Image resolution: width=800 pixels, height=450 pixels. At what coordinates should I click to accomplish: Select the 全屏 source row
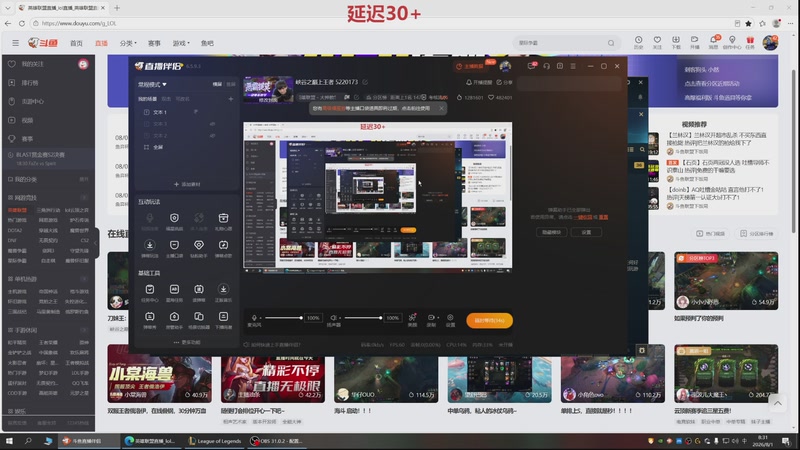point(186,147)
